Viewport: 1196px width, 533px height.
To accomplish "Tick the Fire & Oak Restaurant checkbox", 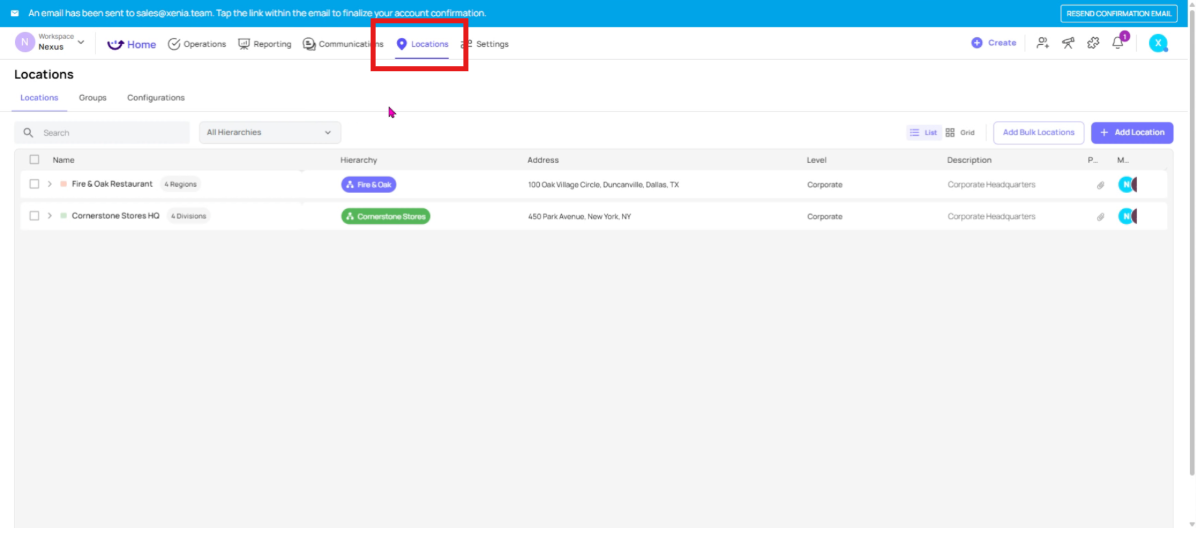I will (34, 184).
